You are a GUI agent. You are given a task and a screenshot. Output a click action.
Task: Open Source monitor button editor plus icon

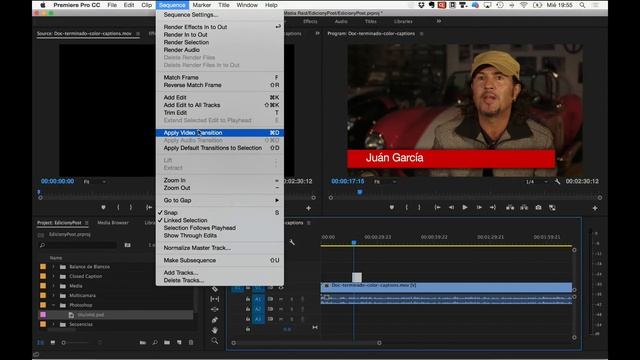(x=309, y=208)
